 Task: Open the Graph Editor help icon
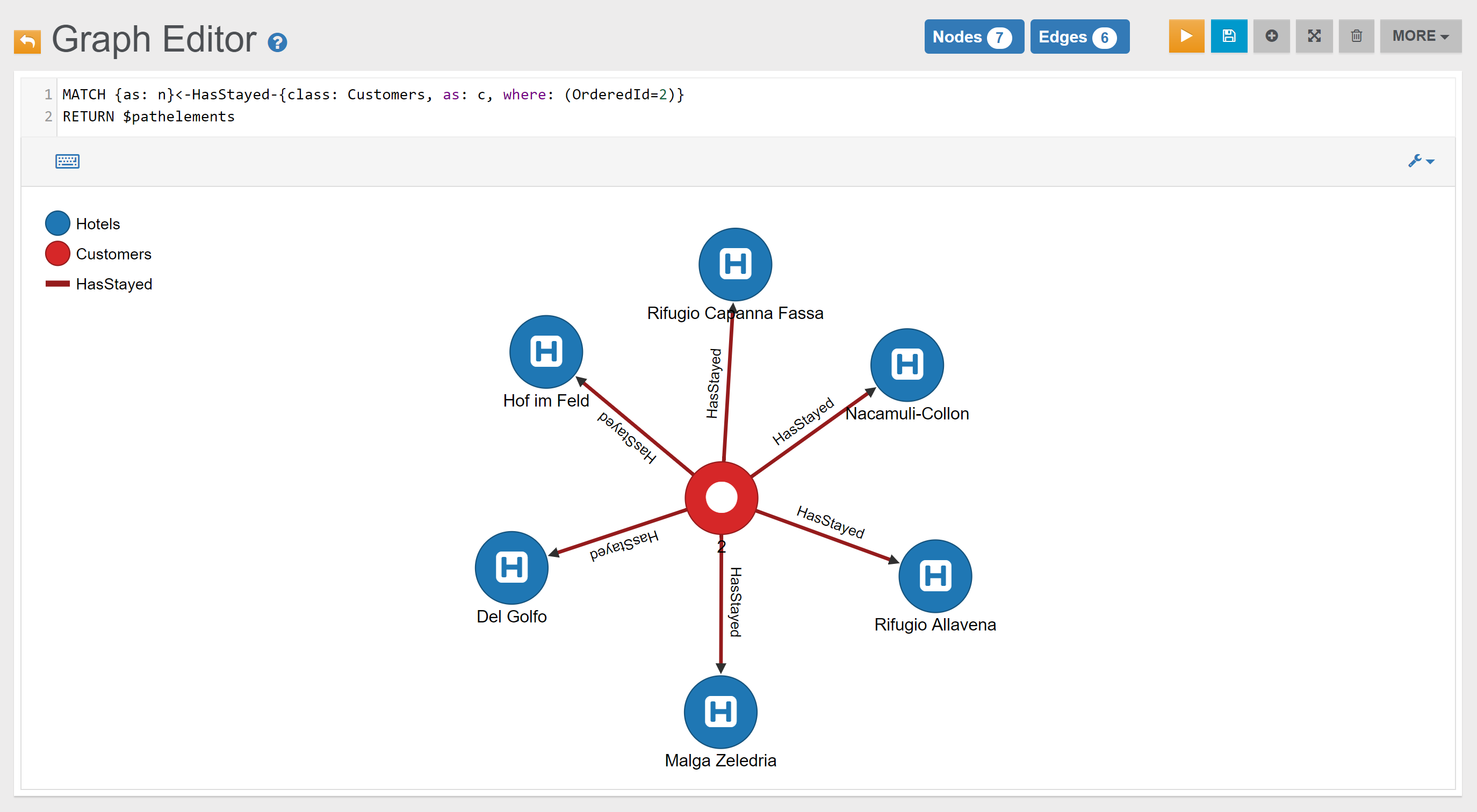[x=277, y=42]
